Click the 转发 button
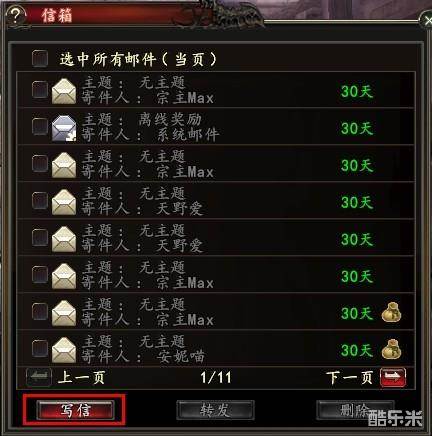Screen dimensions: 432x436 tap(215, 410)
